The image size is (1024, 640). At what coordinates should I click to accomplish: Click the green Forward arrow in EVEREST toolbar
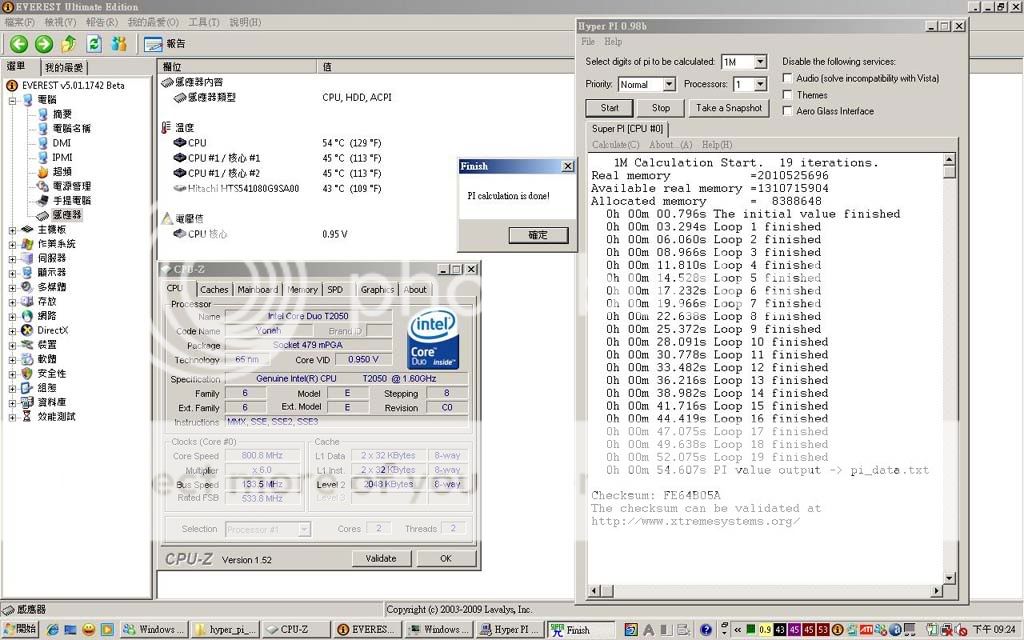pyautogui.click(x=44, y=44)
